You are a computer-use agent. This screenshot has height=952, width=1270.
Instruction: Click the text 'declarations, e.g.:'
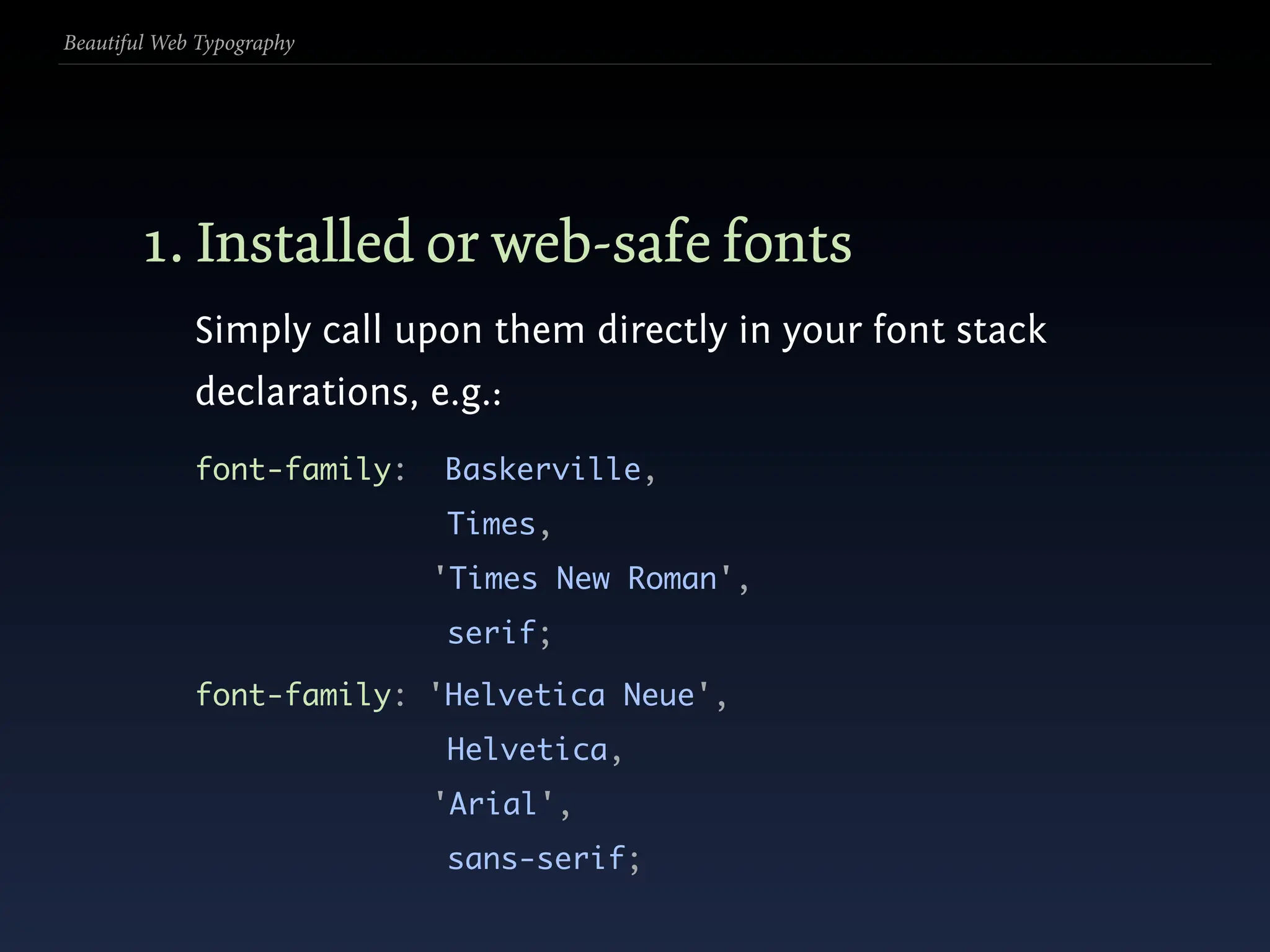(349, 393)
